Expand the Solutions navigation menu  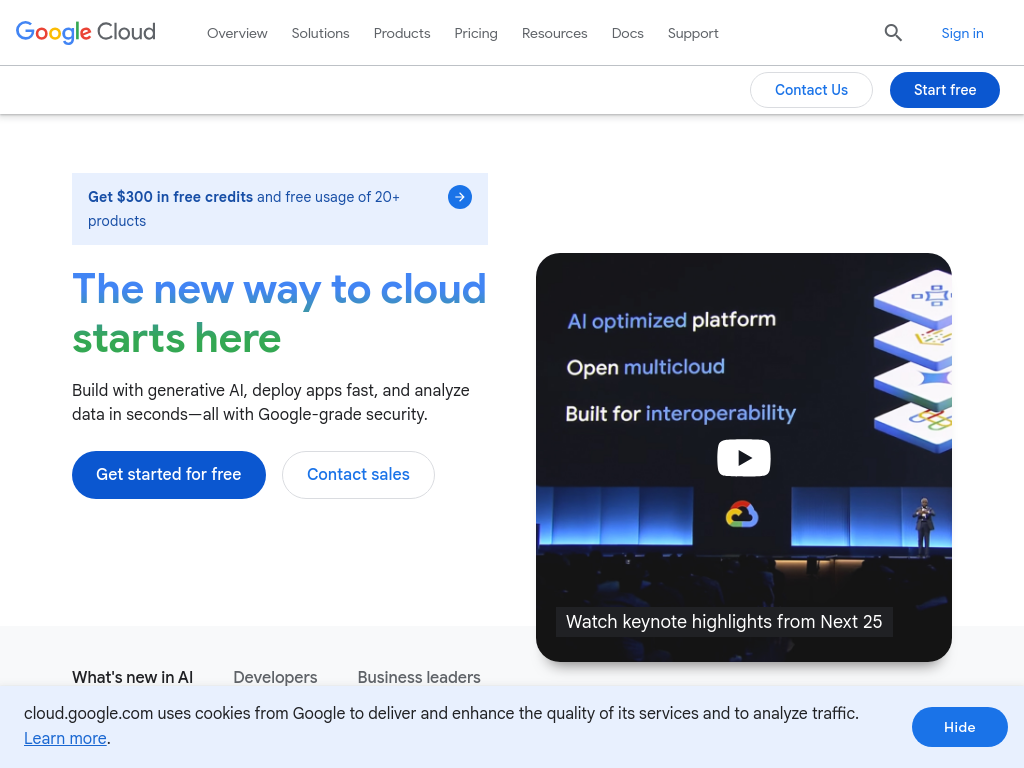[320, 33]
